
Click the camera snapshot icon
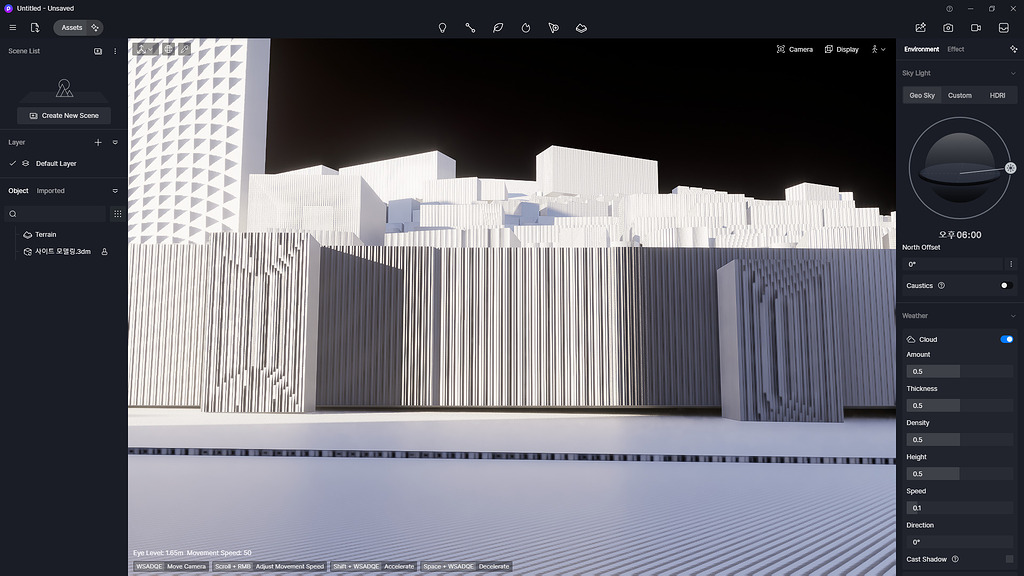948,27
